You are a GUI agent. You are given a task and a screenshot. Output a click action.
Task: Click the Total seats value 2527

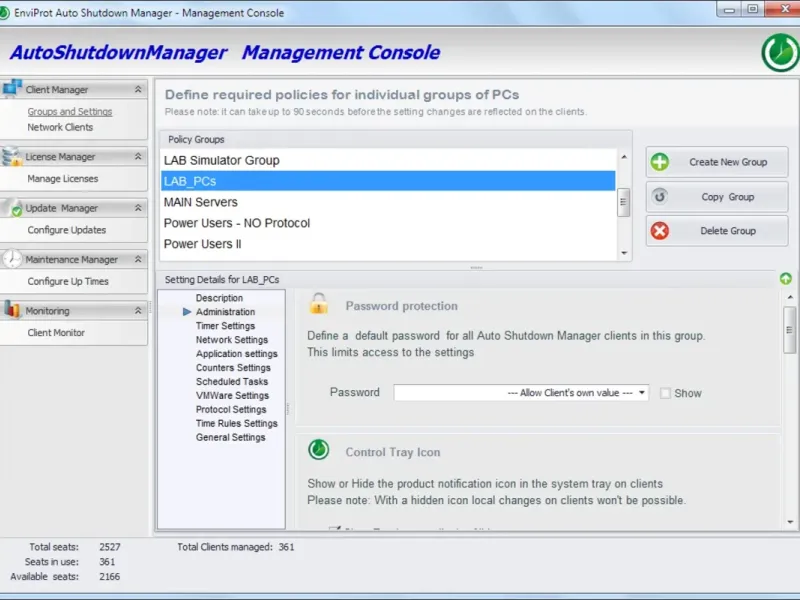[110, 547]
